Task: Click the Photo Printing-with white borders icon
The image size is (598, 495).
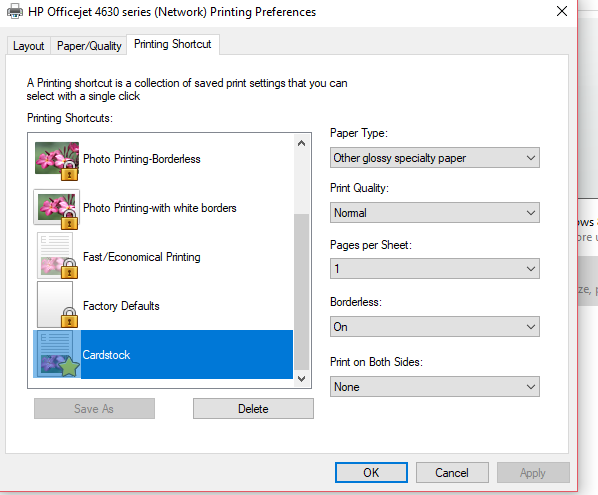Action: 57,209
